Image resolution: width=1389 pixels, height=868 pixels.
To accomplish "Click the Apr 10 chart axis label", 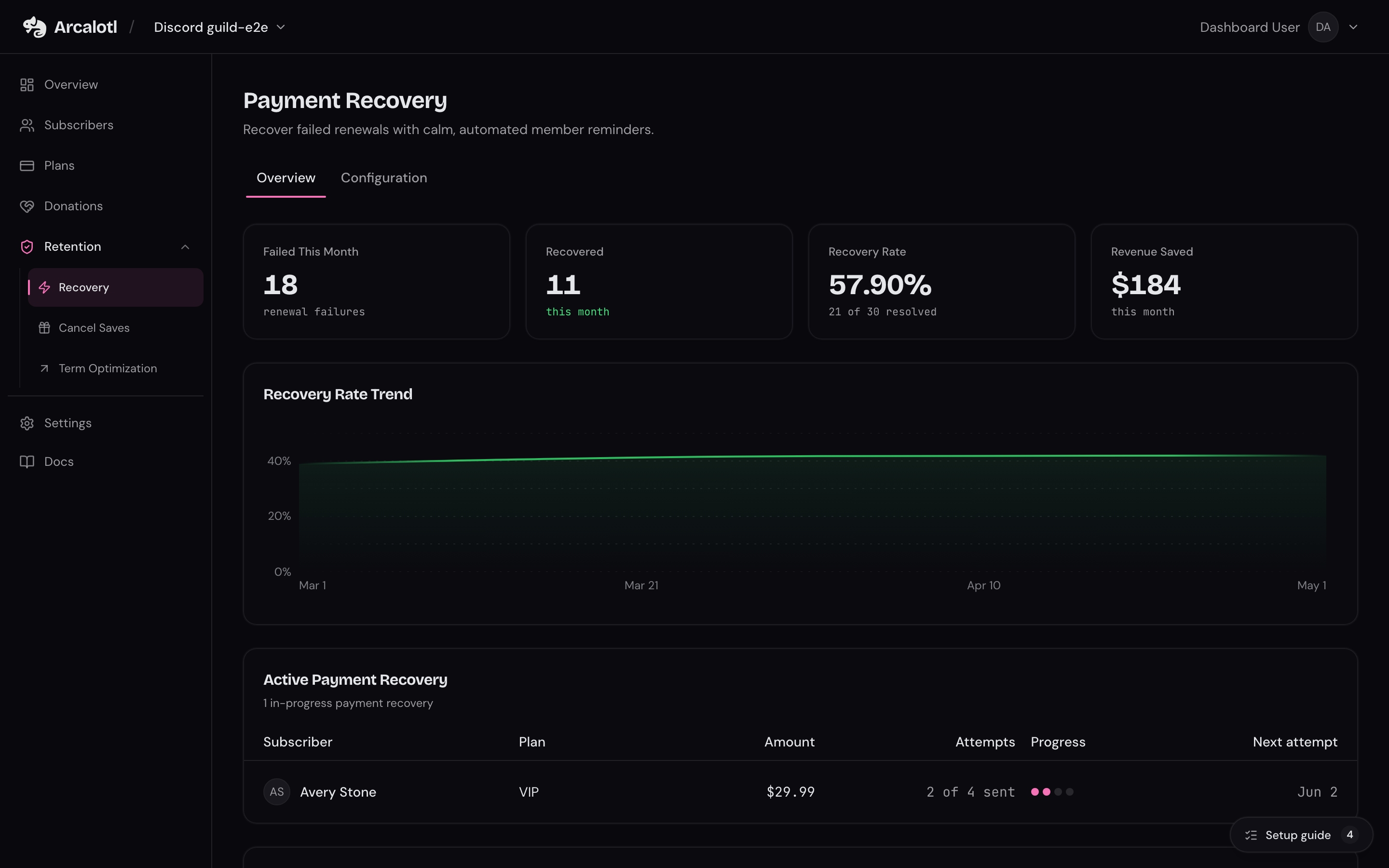I will pyautogui.click(x=983, y=585).
